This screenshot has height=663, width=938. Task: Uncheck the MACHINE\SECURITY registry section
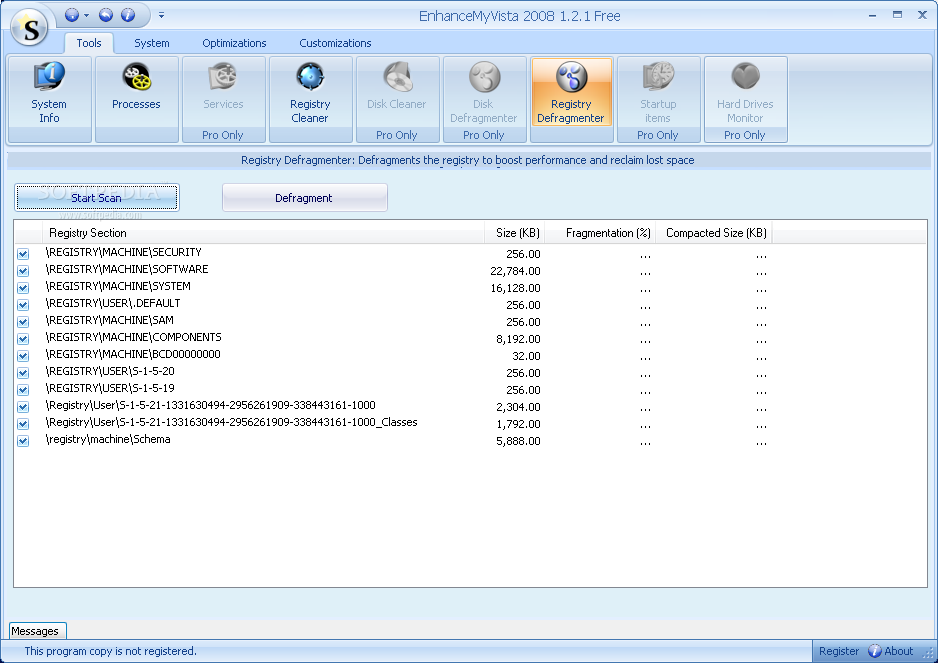point(23,254)
